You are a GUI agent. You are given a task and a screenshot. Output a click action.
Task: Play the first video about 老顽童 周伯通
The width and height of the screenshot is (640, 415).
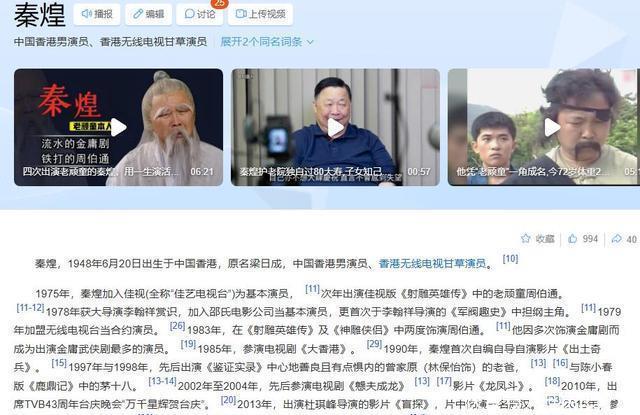pyautogui.click(x=118, y=127)
